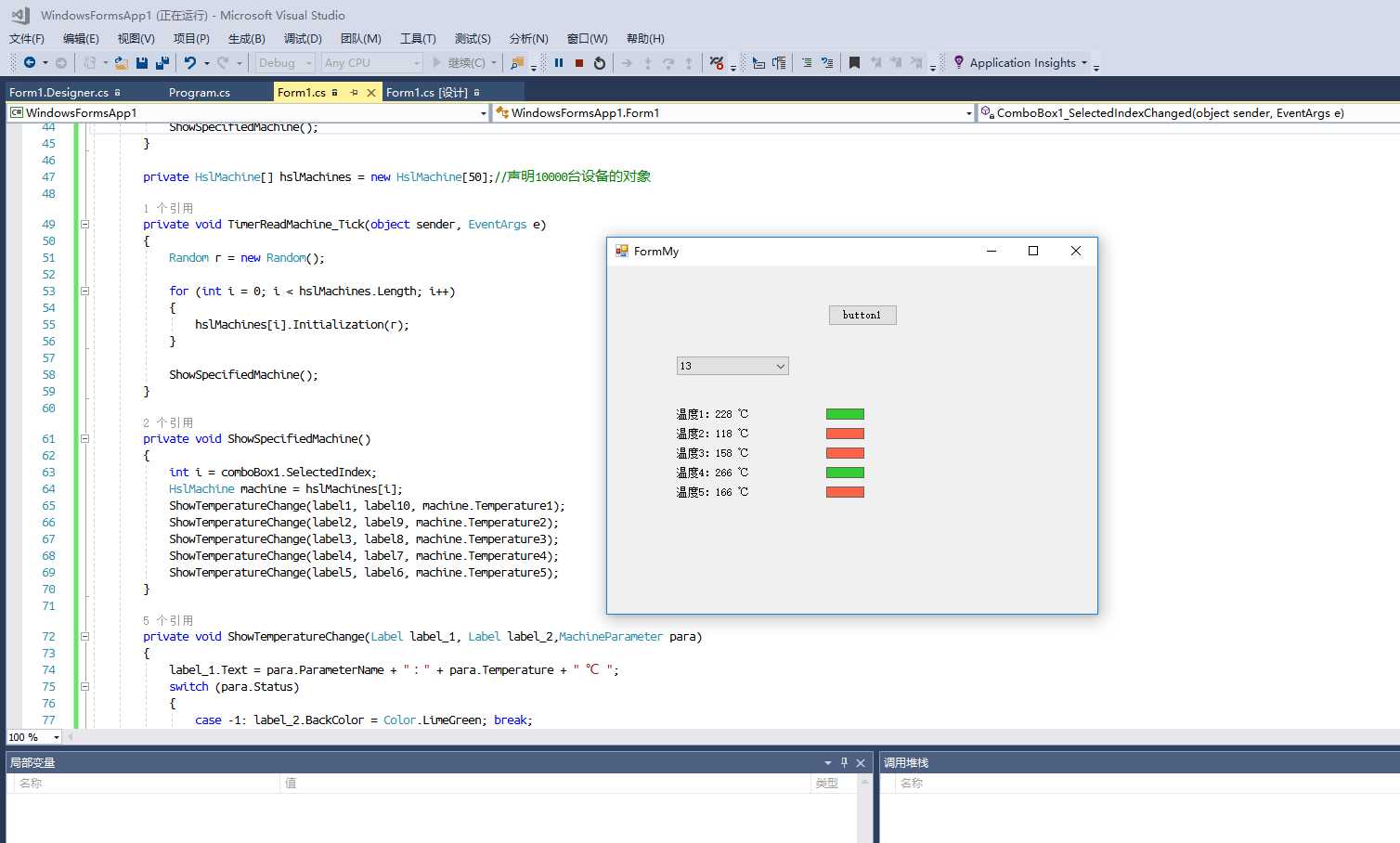This screenshot has width=1400, height=843.
Task: Open the 工具(T) menu
Action: point(418,39)
